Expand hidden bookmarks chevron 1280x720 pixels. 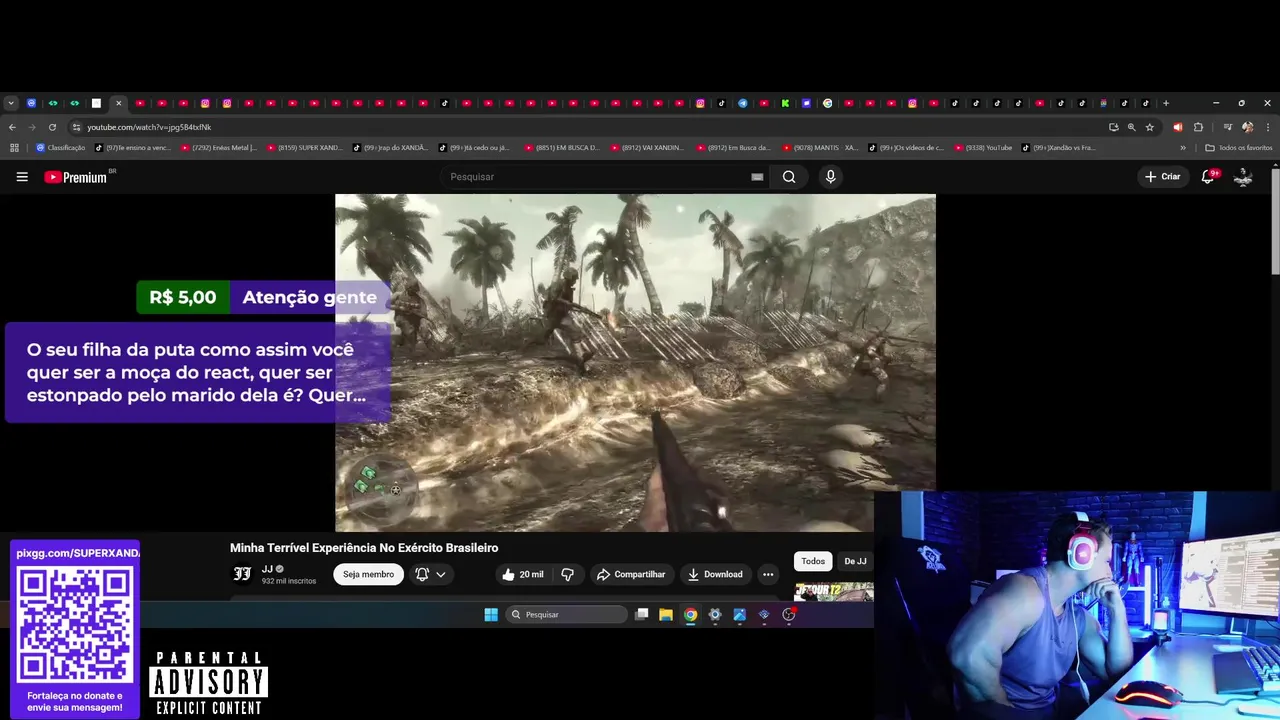pyautogui.click(x=1183, y=148)
